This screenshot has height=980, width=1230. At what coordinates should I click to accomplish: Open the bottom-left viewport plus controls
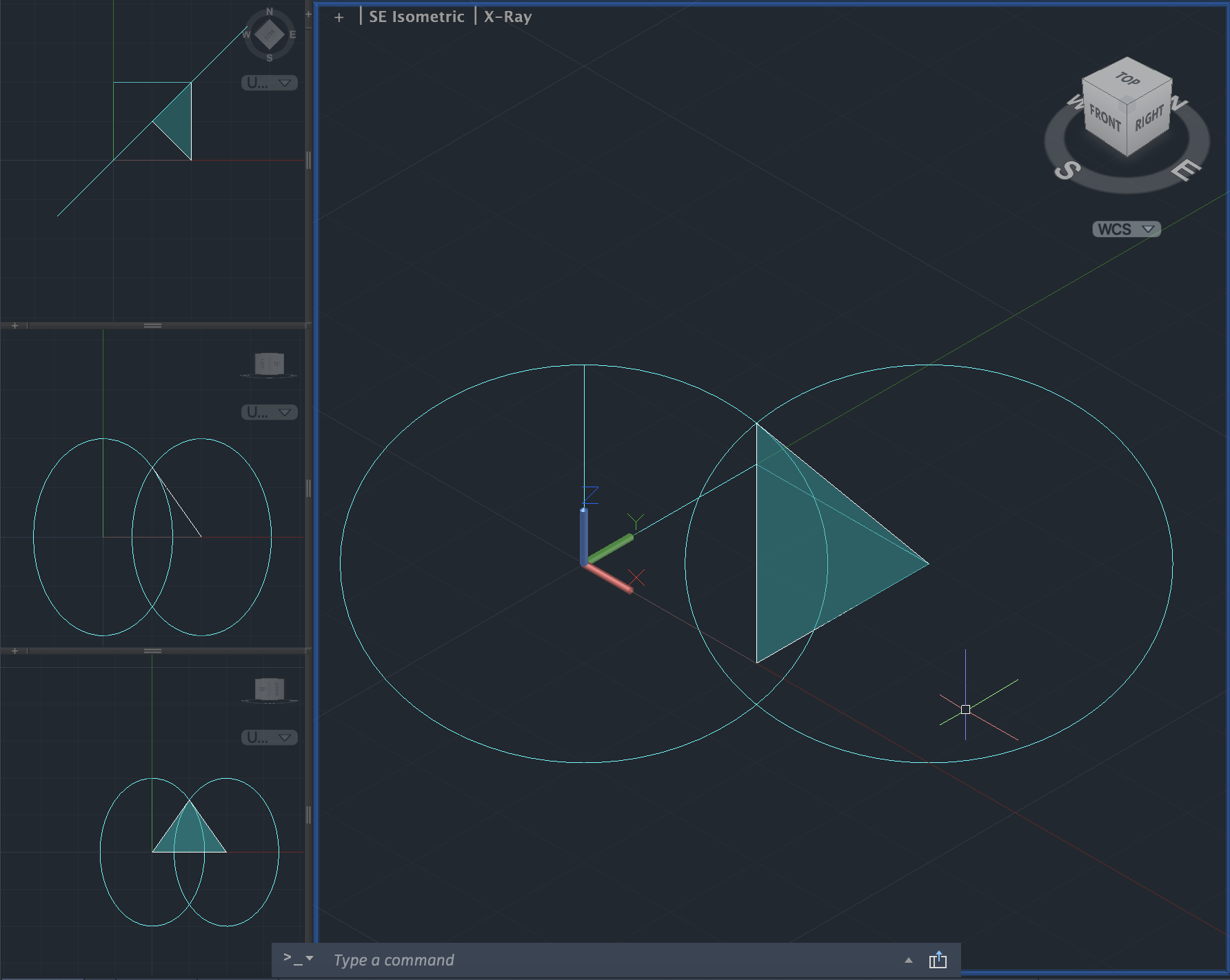click(x=14, y=651)
